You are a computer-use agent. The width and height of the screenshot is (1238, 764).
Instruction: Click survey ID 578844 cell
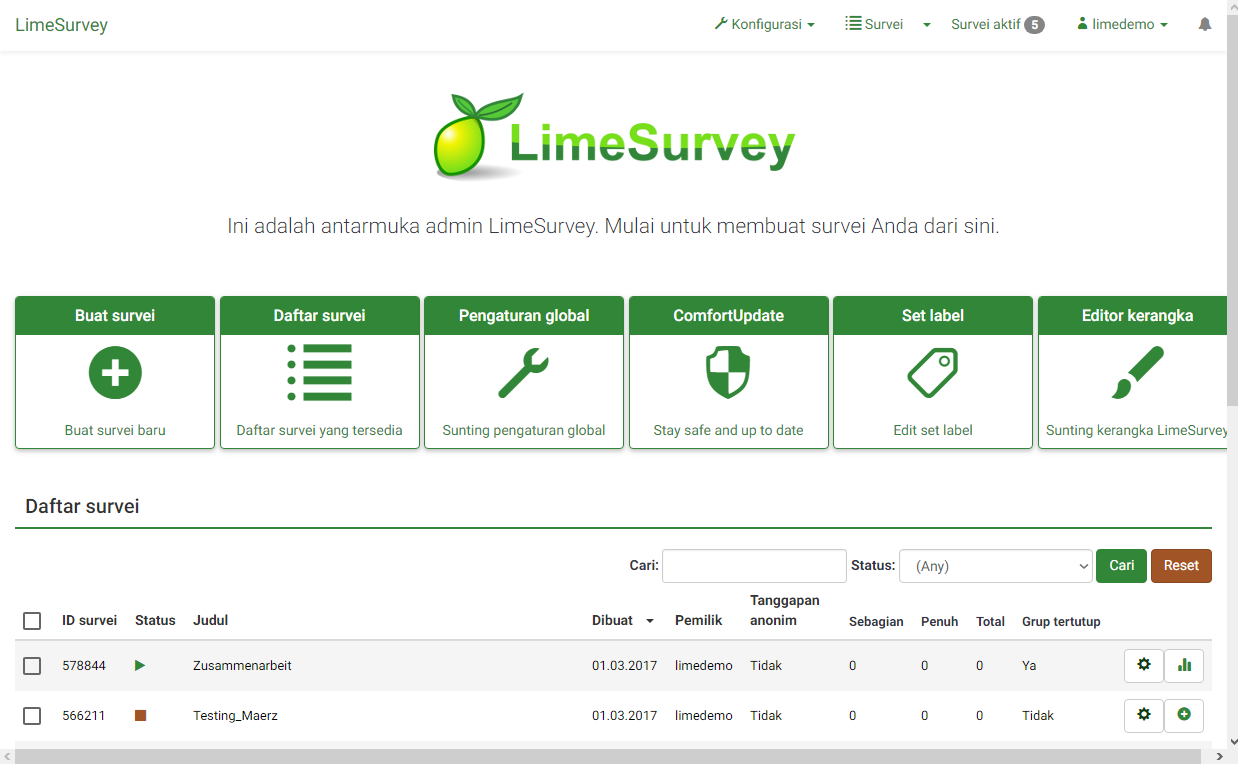84,665
